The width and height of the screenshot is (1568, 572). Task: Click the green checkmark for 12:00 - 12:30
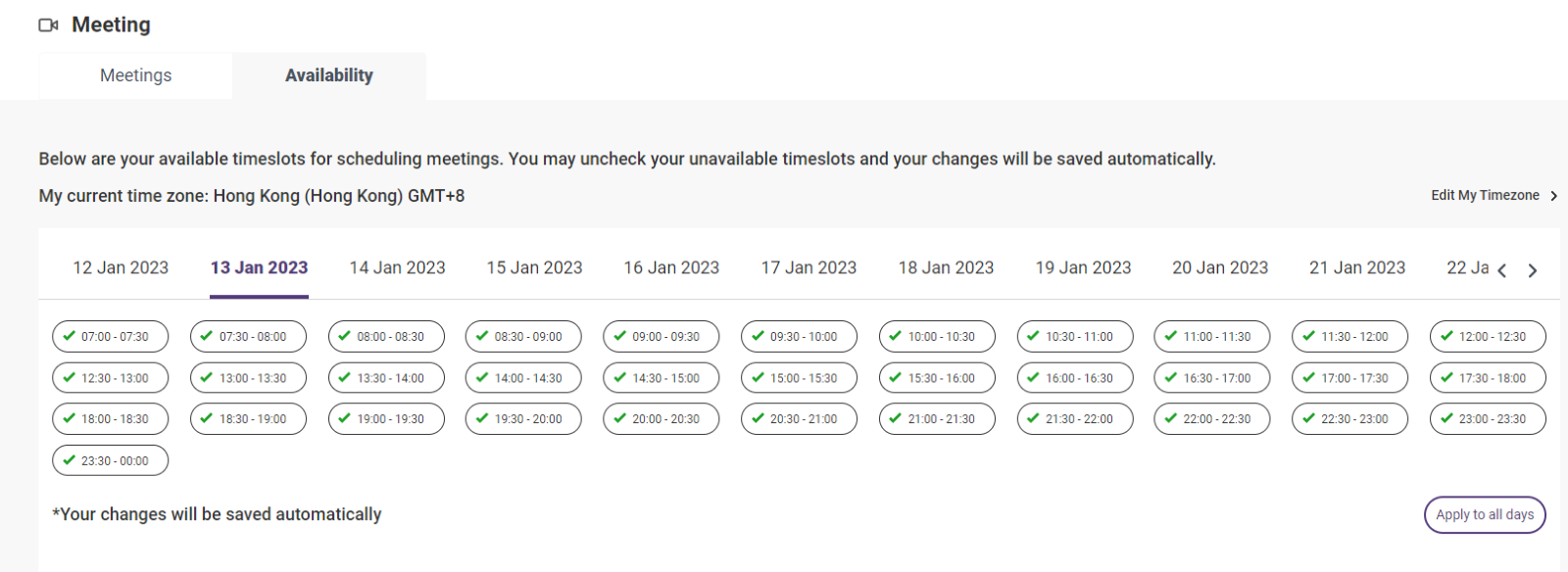coord(1446,336)
